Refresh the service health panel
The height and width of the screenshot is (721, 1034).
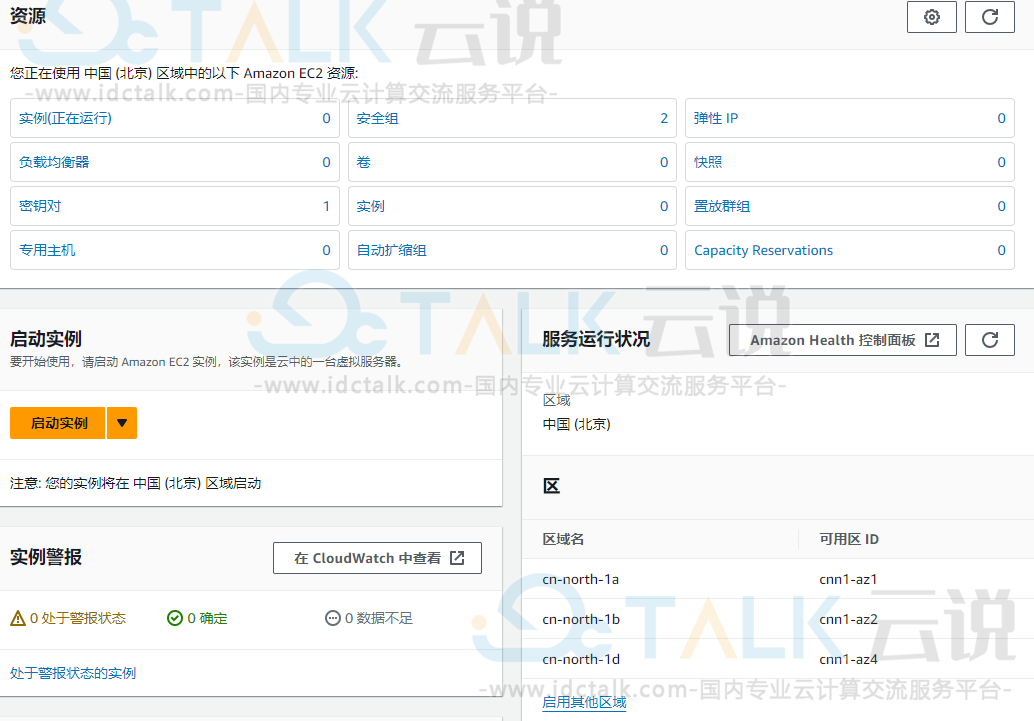pos(989,340)
